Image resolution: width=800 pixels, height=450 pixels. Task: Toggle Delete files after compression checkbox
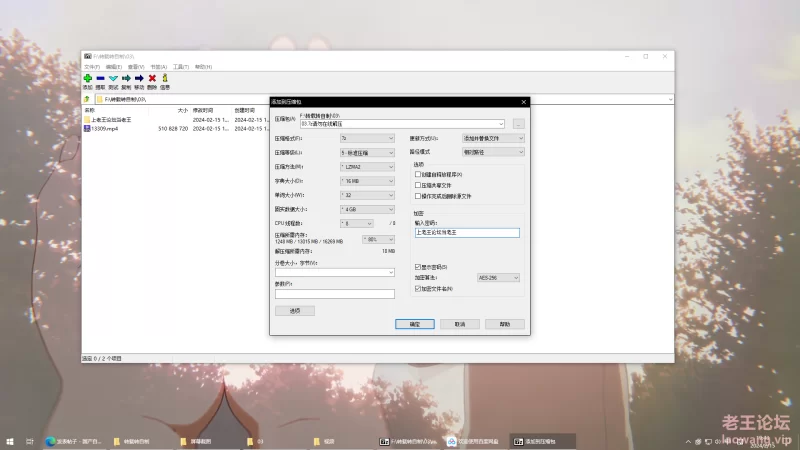(x=418, y=196)
